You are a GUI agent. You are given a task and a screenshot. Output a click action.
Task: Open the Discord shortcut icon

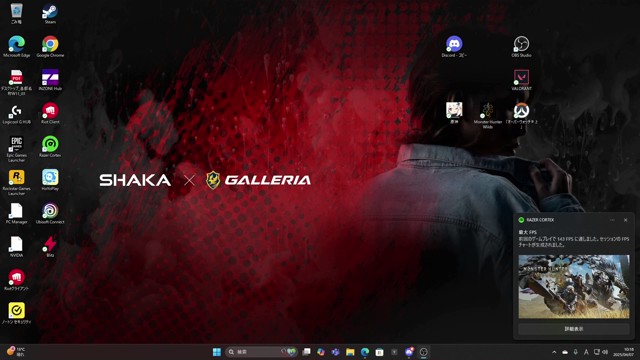[454, 47]
